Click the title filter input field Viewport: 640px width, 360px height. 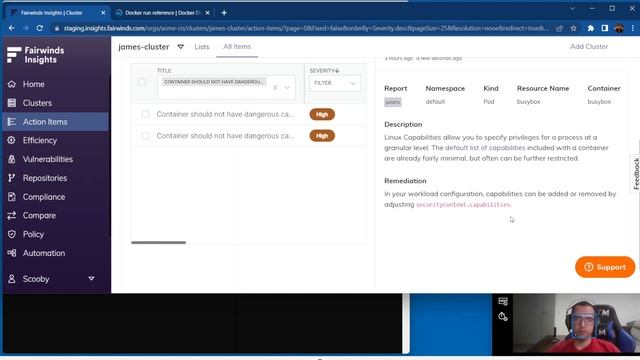click(x=226, y=87)
